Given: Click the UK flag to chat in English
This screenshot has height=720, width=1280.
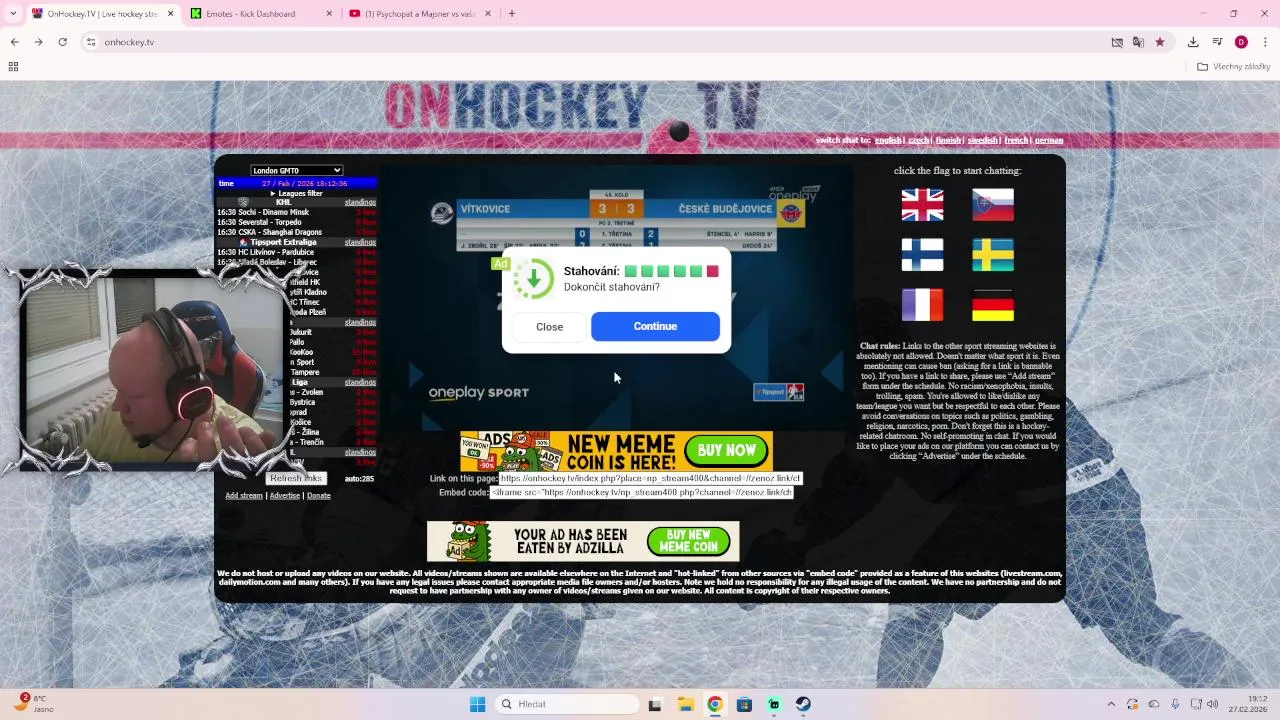Looking at the screenshot, I should 922,205.
